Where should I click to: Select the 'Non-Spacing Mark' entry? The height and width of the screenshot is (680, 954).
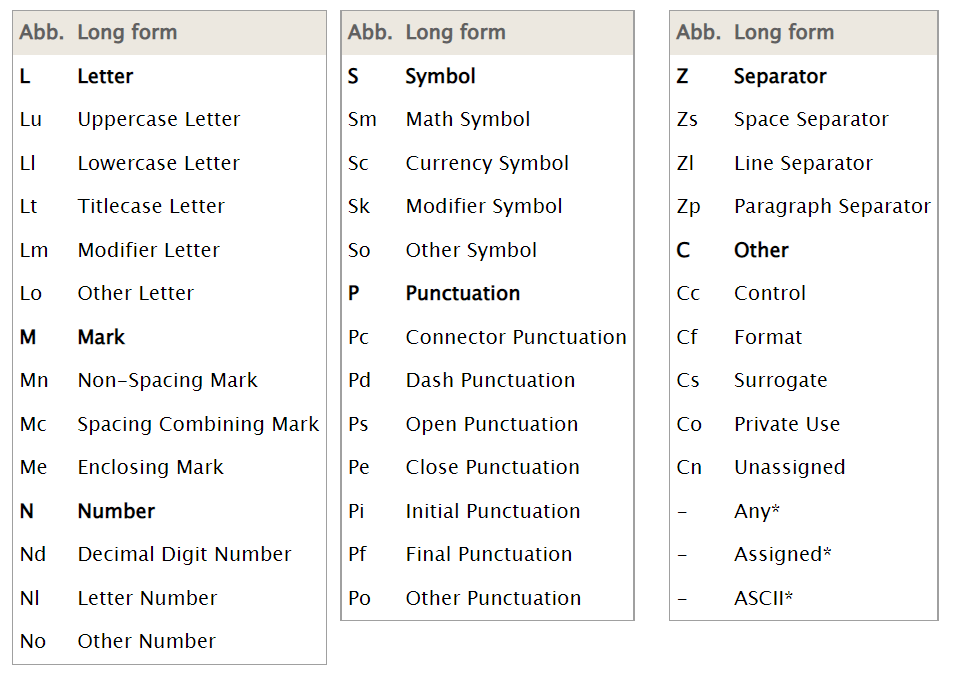[x=167, y=381]
